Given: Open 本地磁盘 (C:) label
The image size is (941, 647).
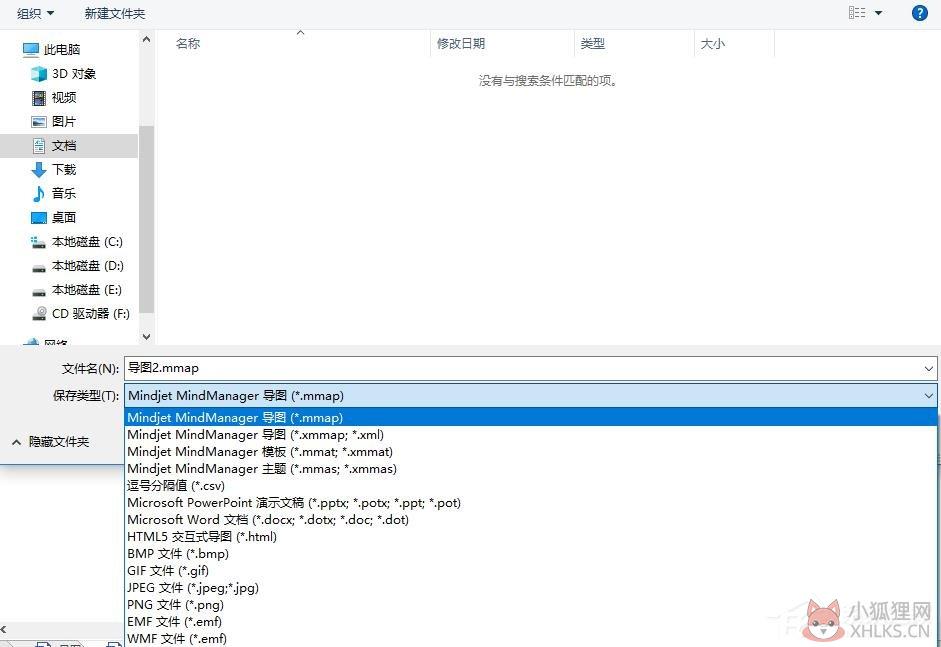Looking at the screenshot, I should [87, 242].
